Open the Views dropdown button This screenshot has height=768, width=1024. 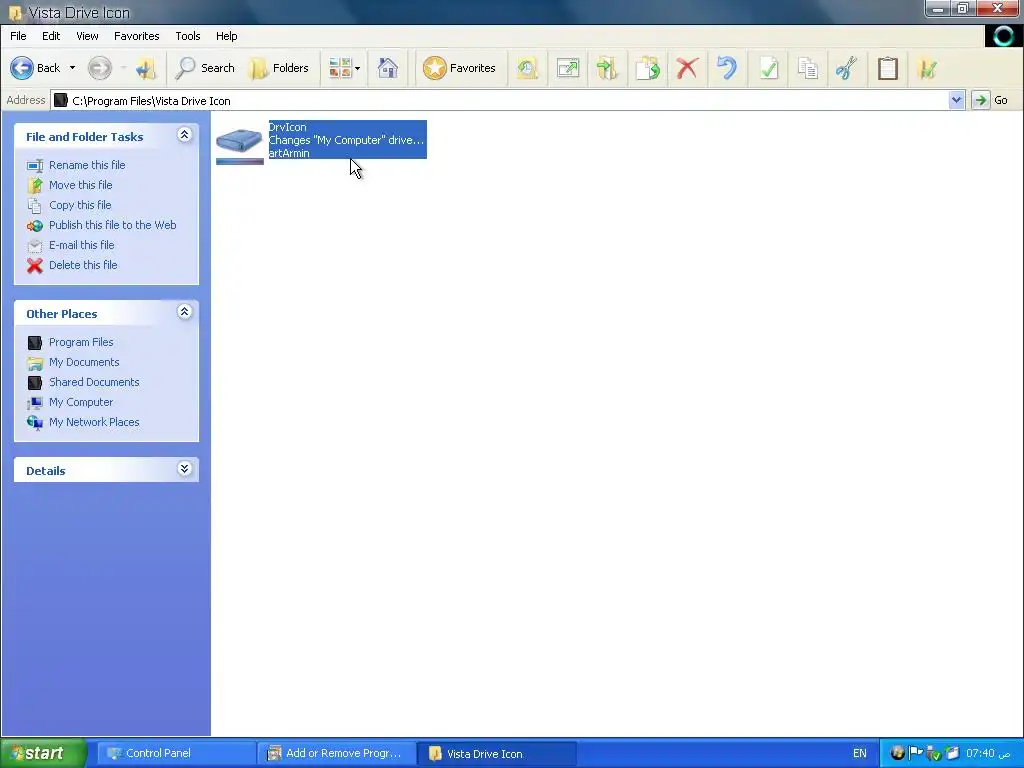[344, 68]
